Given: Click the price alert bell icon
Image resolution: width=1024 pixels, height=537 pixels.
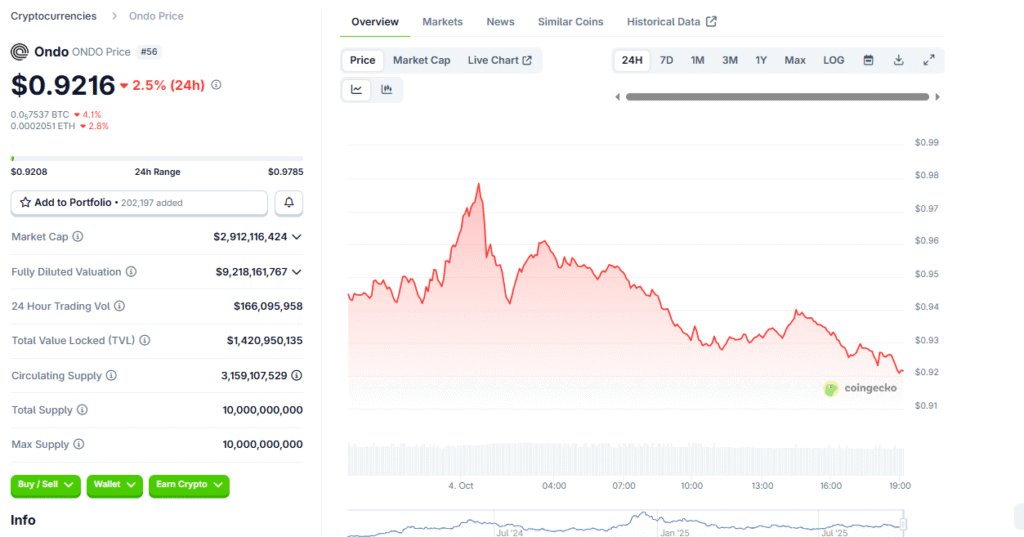Looking at the screenshot, I should [x=288, y=203].
